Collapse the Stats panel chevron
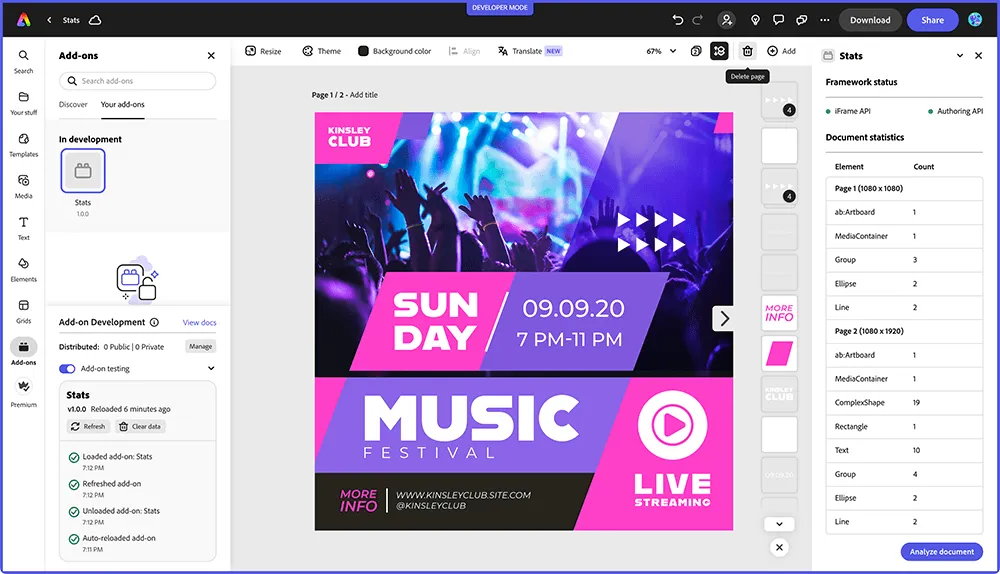This screenshot has height=574, width=1000. point(960,56)
